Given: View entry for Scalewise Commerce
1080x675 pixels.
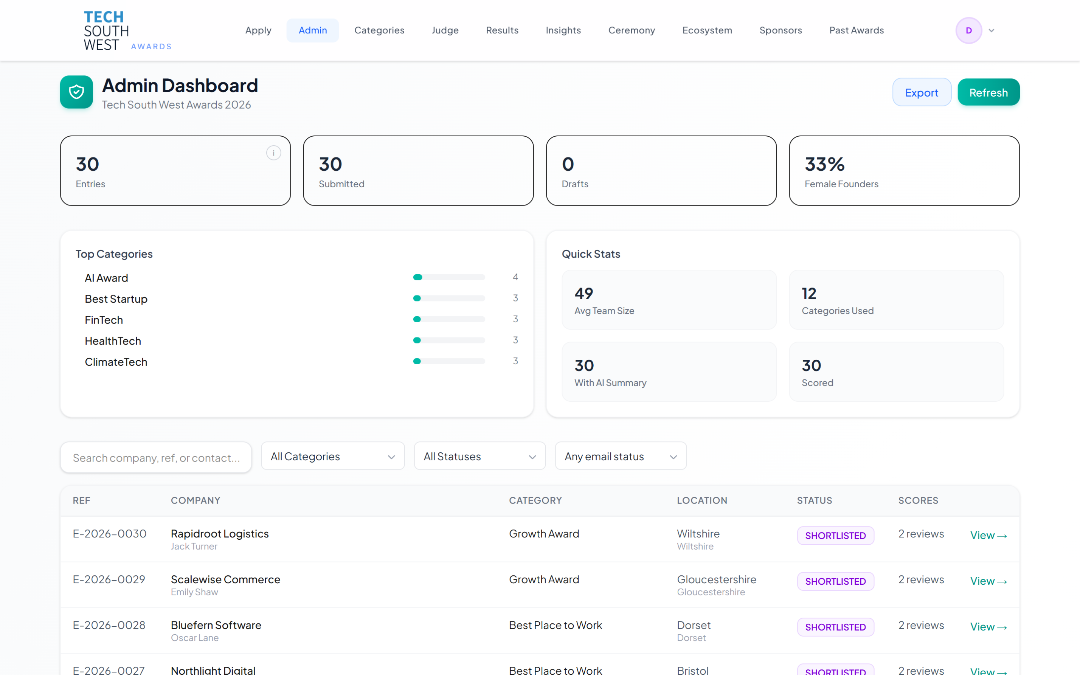Looking at the screenshot, I should tap(988, 581).
